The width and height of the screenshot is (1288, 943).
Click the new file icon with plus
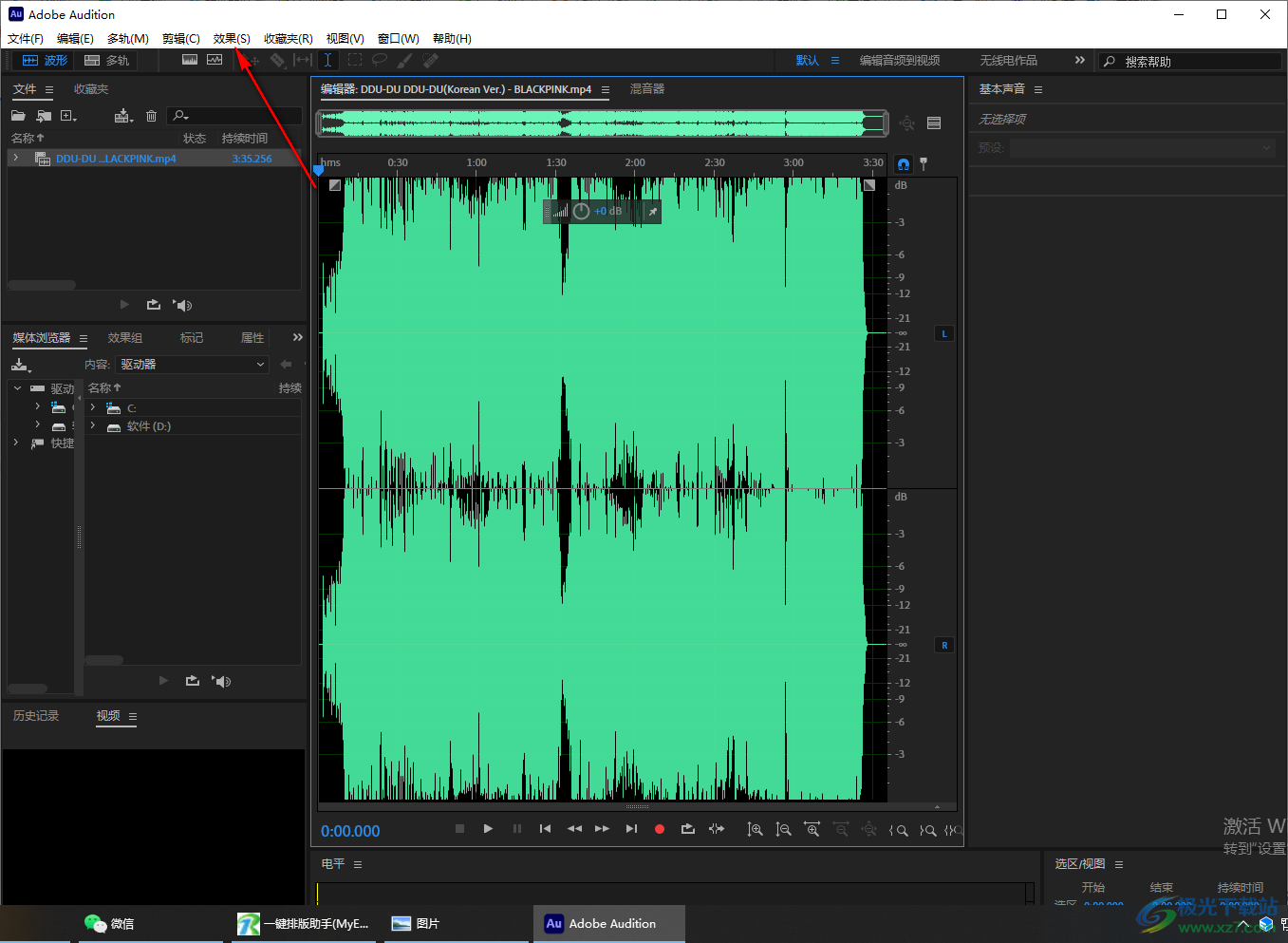coord(68,116)
